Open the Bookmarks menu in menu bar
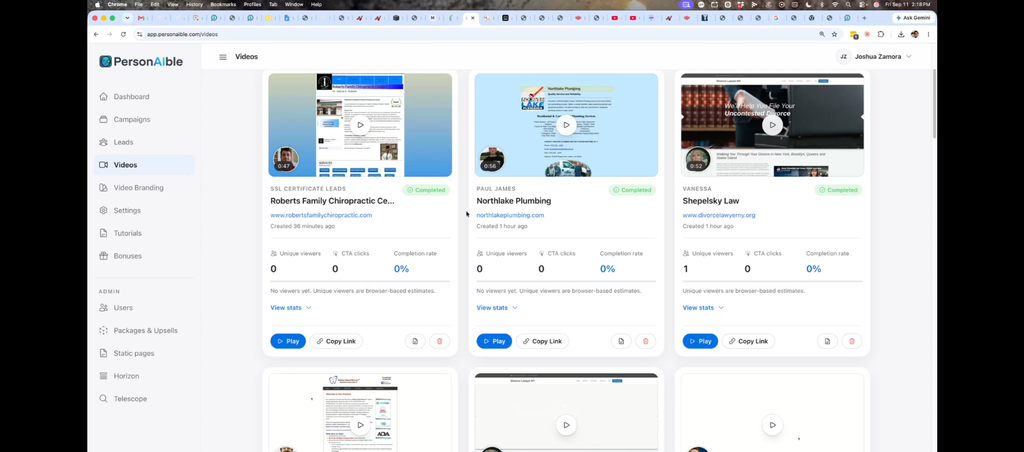Viewport: 1024px width, 452px height. pos(223,4)
